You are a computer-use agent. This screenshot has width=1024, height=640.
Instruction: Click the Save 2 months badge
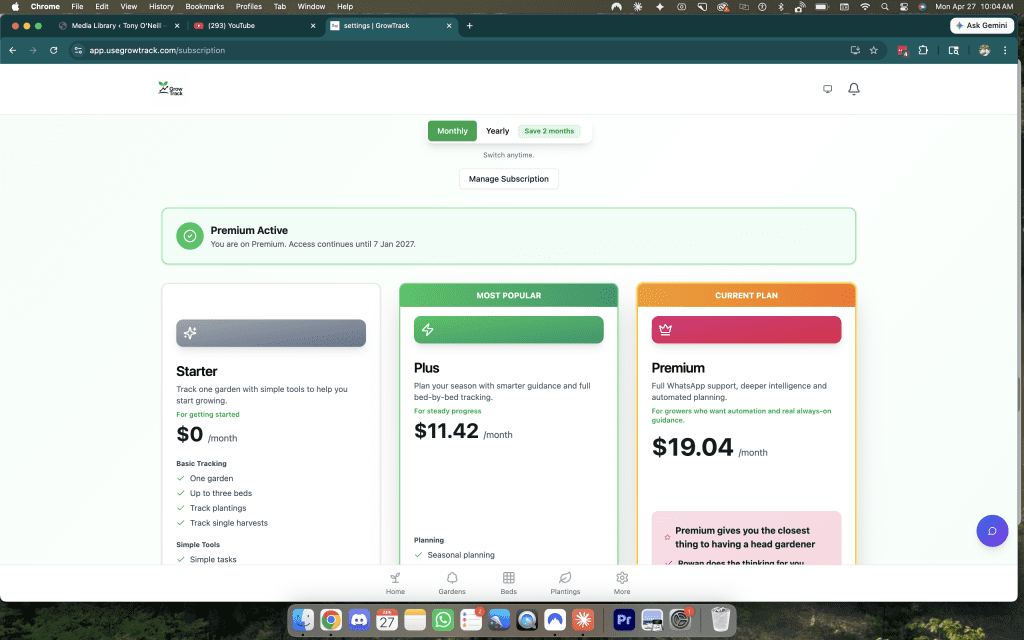click(x=549, y=131)
